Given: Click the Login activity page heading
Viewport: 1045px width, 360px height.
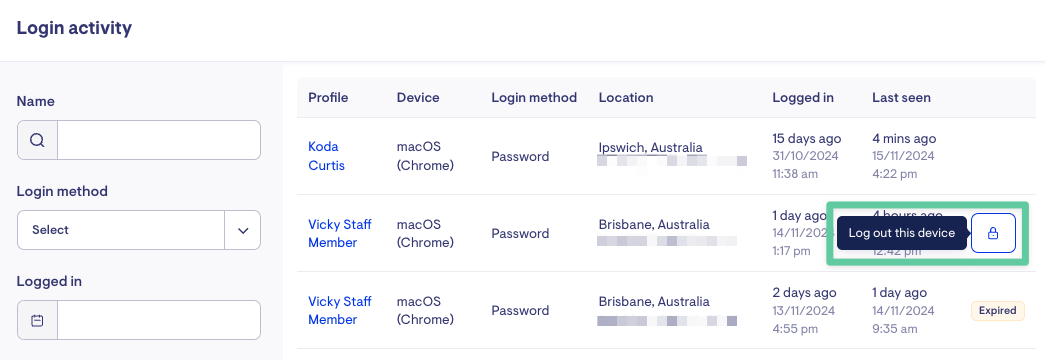Looking at the screenshot, I should pyautogui.click(x=74, y=28).
